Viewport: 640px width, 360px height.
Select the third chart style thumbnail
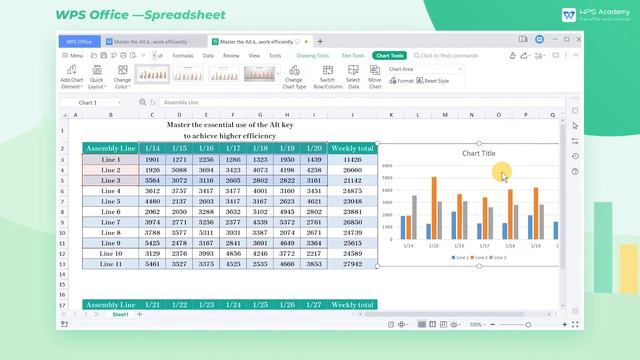(x=224, y=74)
